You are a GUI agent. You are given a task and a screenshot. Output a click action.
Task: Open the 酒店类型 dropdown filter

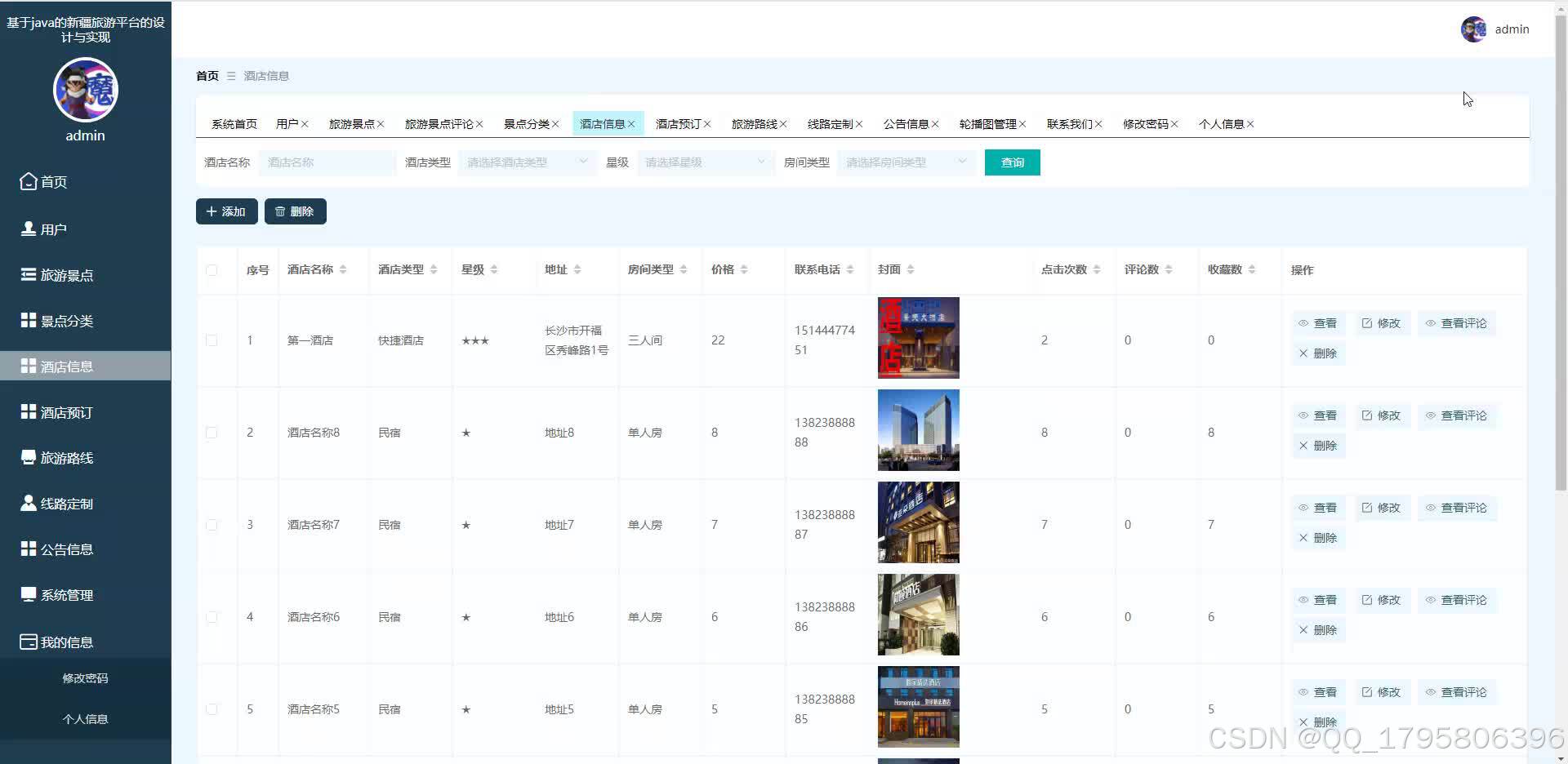528,162
